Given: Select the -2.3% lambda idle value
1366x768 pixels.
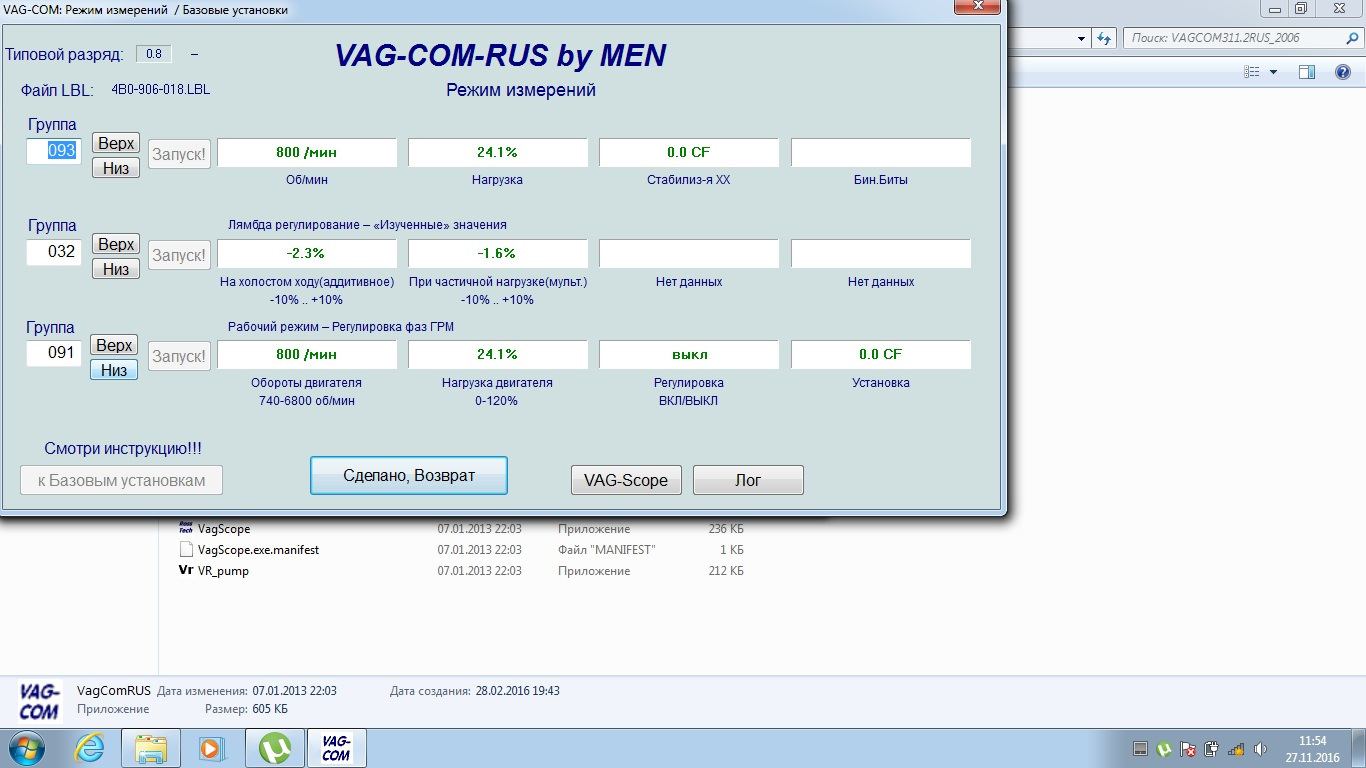Looking at the screenshot, I should [x=307, y=254].
